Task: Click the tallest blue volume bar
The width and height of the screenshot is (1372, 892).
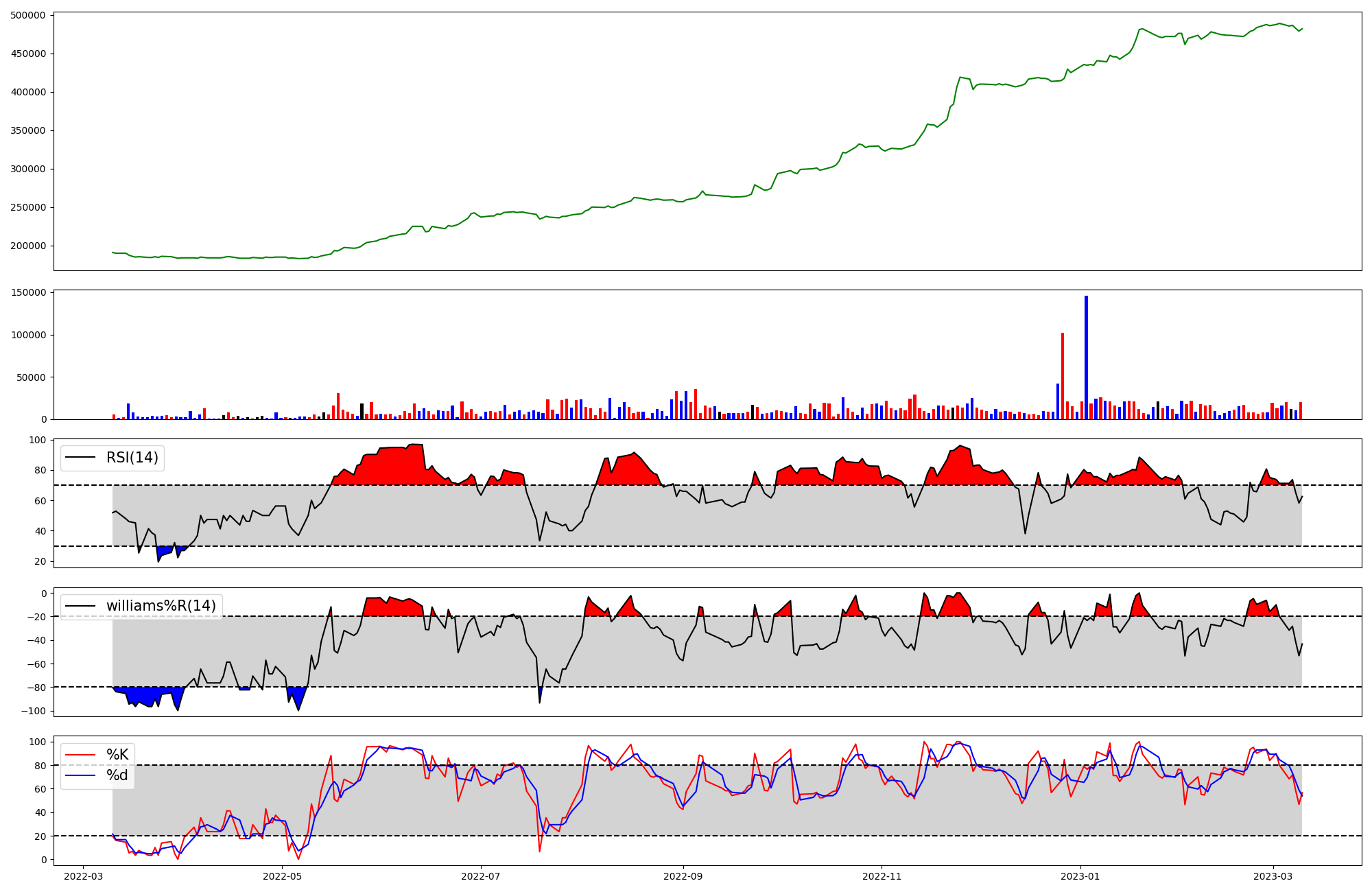Action: coord(1086,357)
